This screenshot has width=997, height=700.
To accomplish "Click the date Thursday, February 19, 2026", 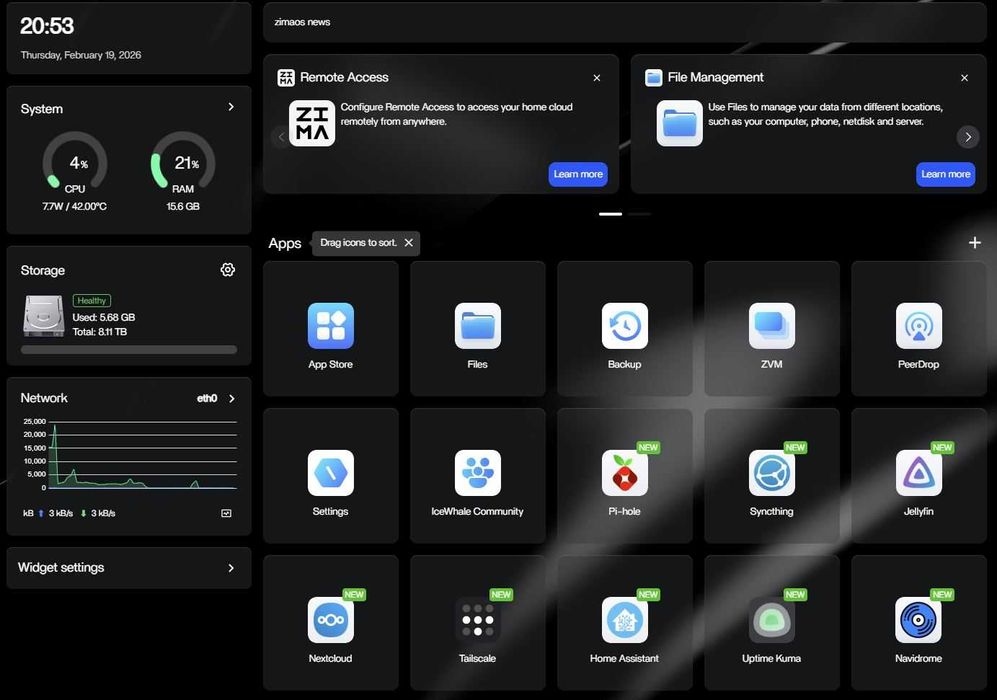I will tap(81, 55).
